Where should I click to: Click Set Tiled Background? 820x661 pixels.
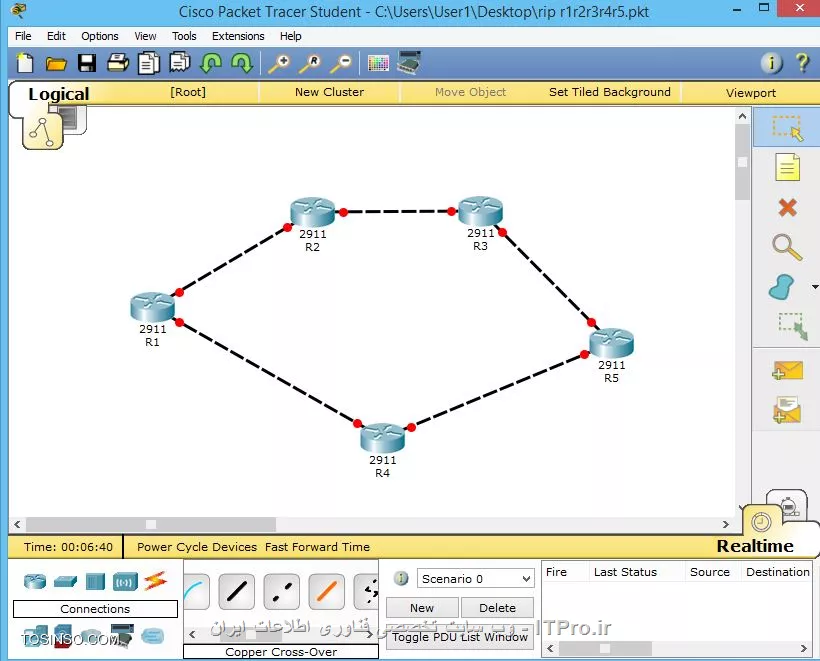click(609, 92)
